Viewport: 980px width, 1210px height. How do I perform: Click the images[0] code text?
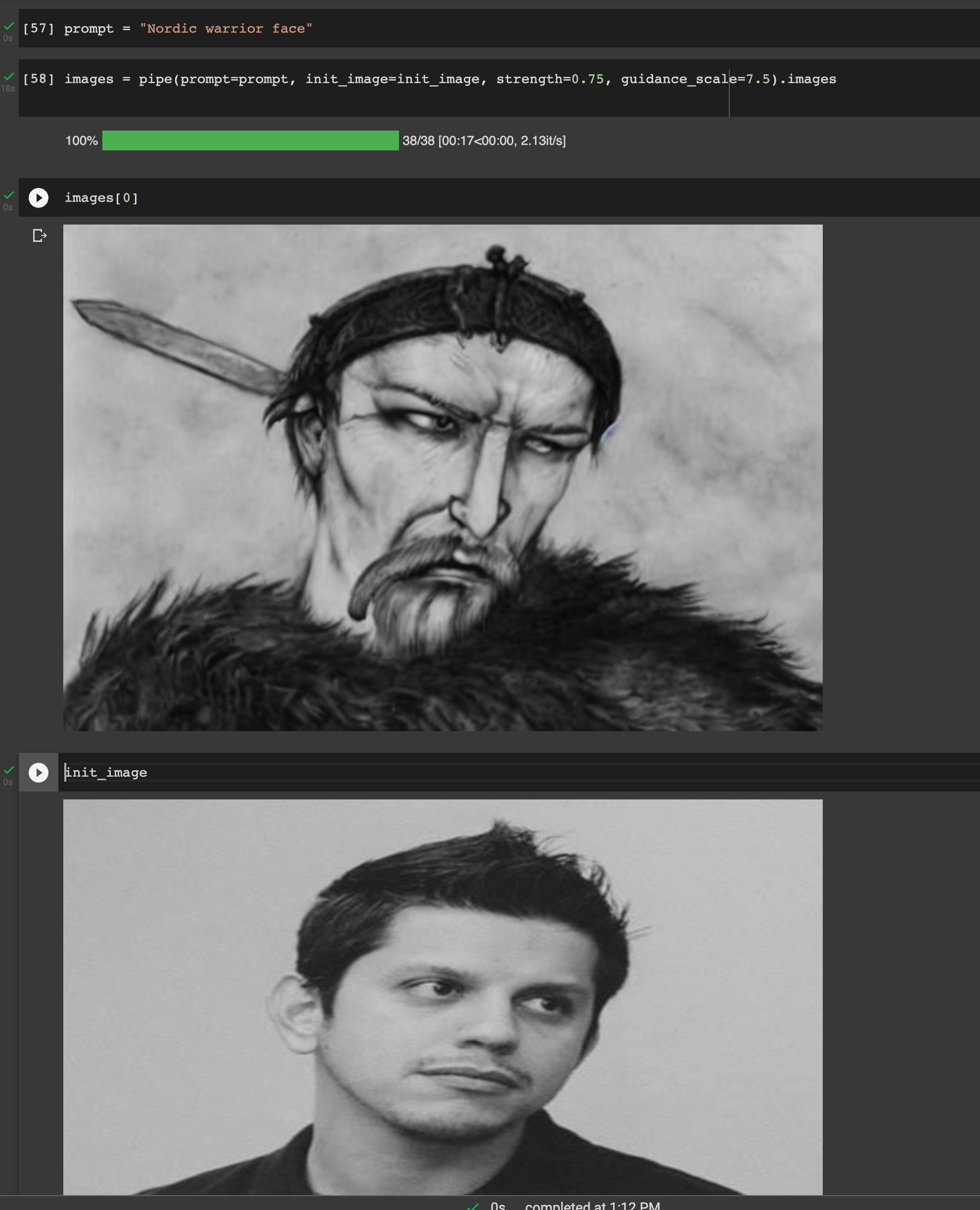pyautogui.click(x=101, y=198)
